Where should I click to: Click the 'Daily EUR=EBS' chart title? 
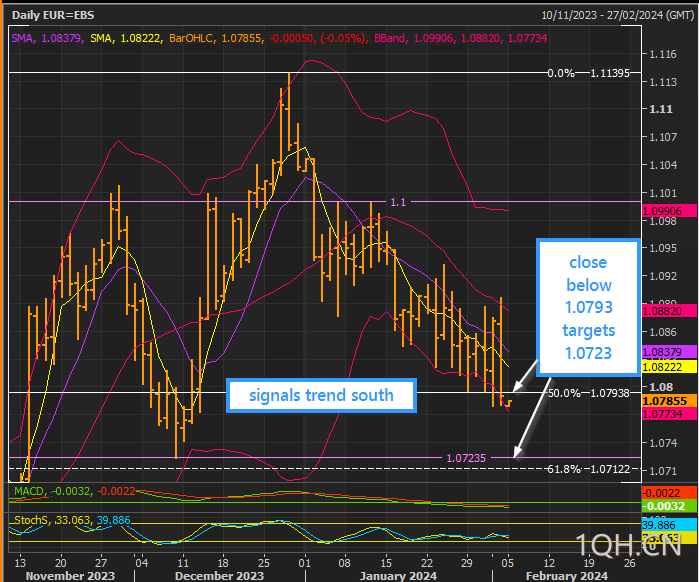(x=53, y=15)
